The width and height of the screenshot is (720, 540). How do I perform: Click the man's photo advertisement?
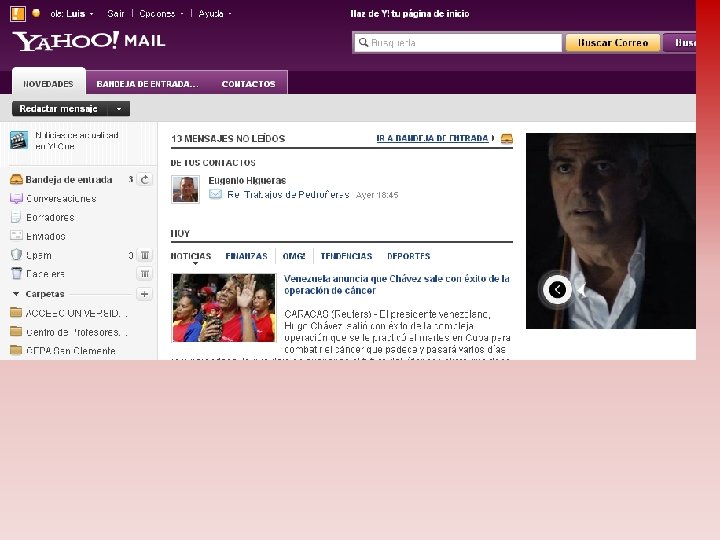[x=611, y=231]
